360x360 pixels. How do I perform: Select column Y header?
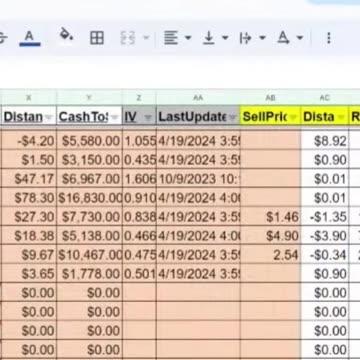coord(89,98)
